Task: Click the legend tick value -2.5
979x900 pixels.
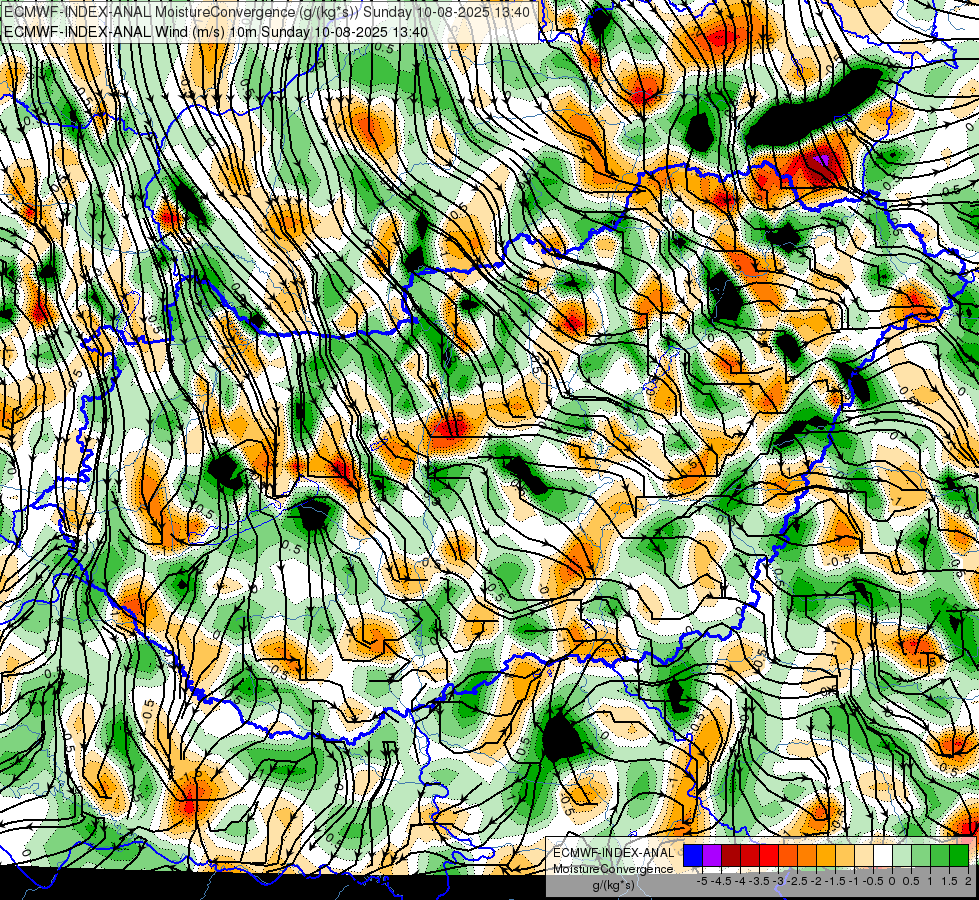Action: pos(797,881)
